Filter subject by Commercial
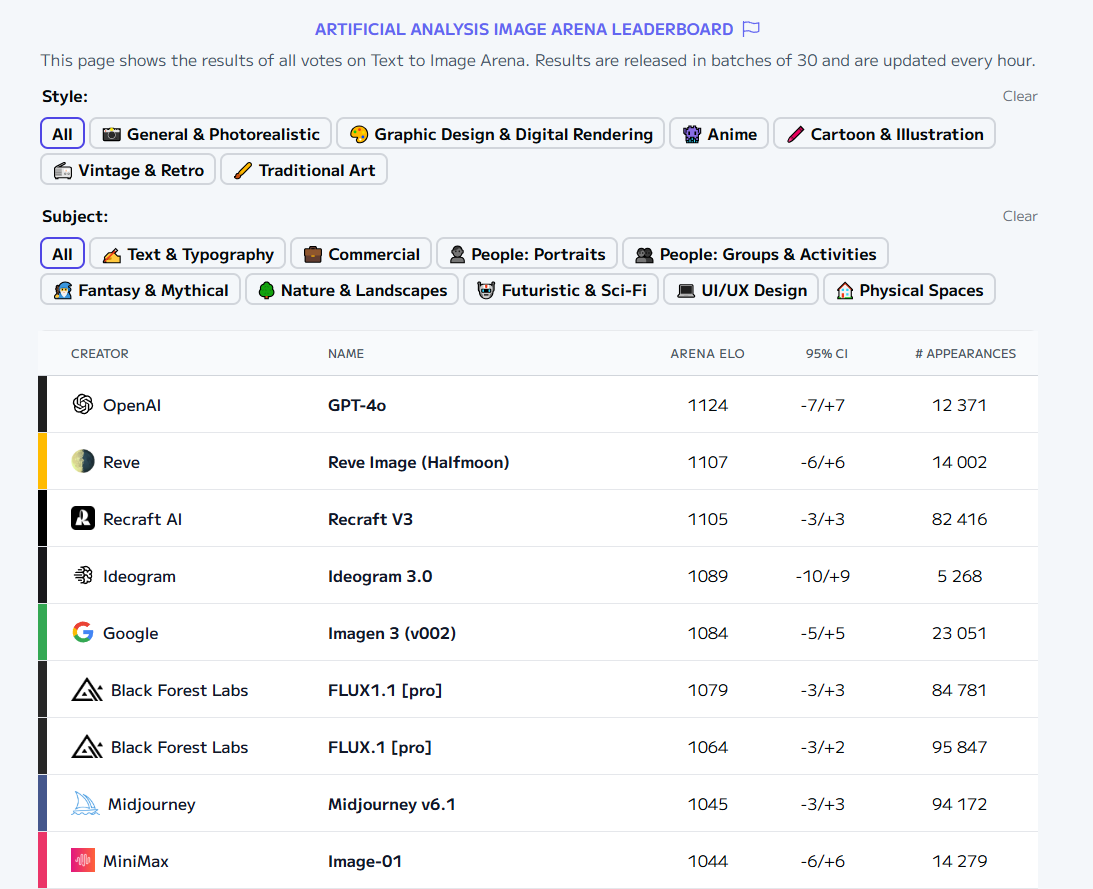This screenshot has width=1093, height=889. coord(361,254)
